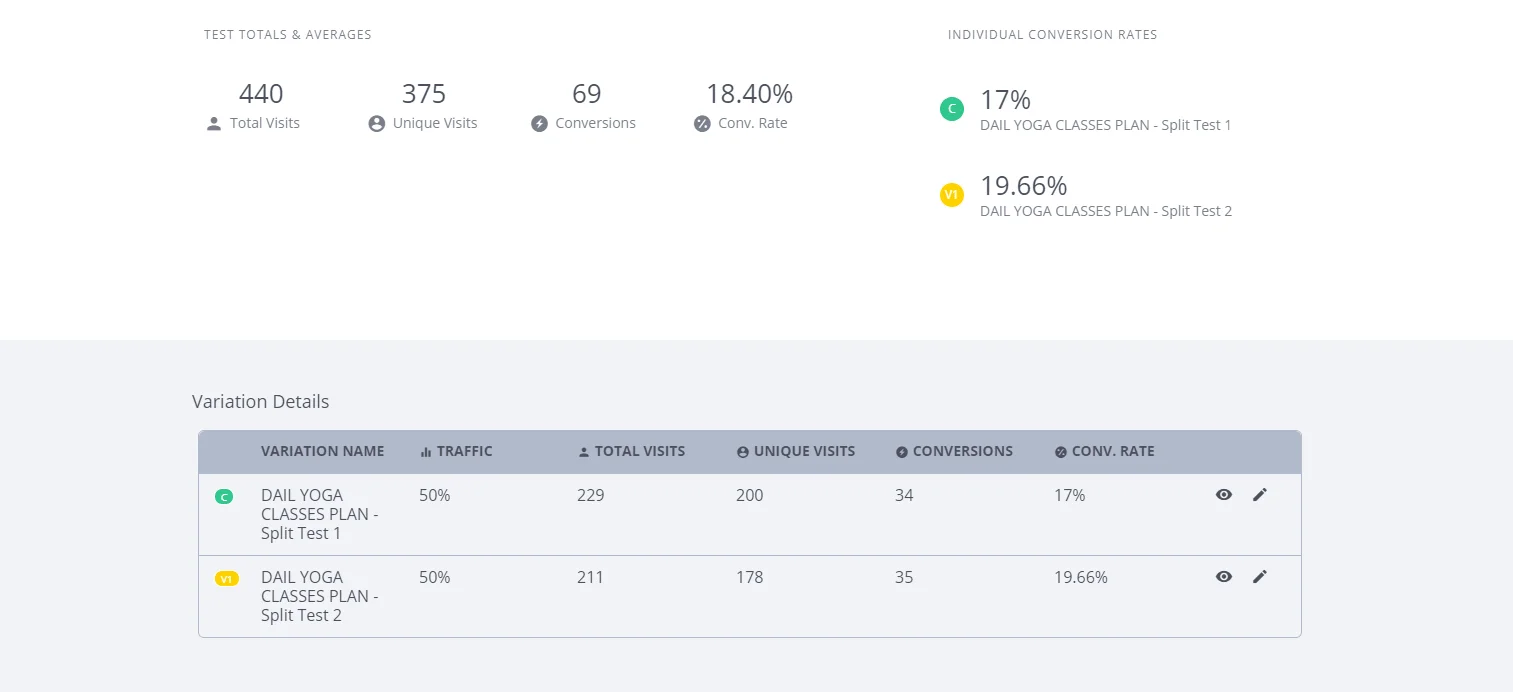Open Split Test 1 variation name in table
Viewport: 1513px width, 692px height.
[319, 514]
